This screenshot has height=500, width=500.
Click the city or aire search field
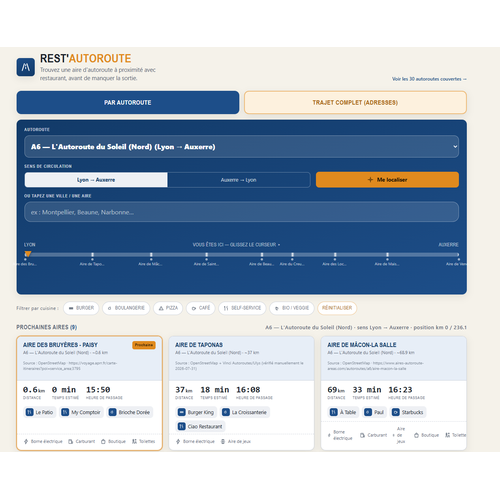[241, 212]
